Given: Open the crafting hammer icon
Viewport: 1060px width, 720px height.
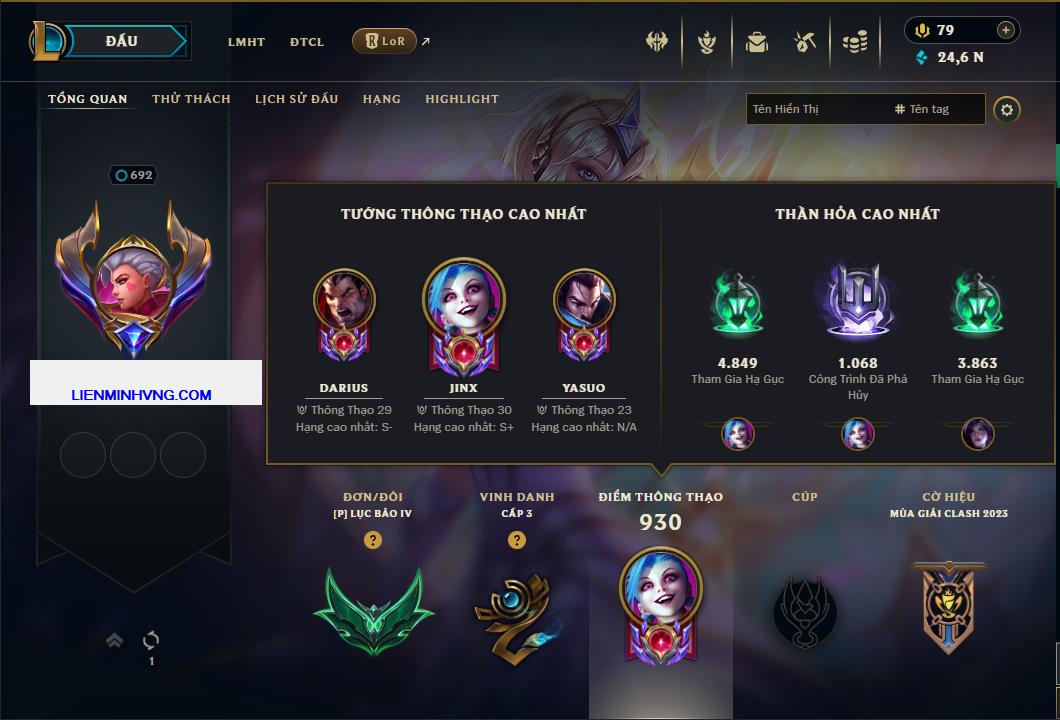Looking at the screenshot, I should 804,42.
